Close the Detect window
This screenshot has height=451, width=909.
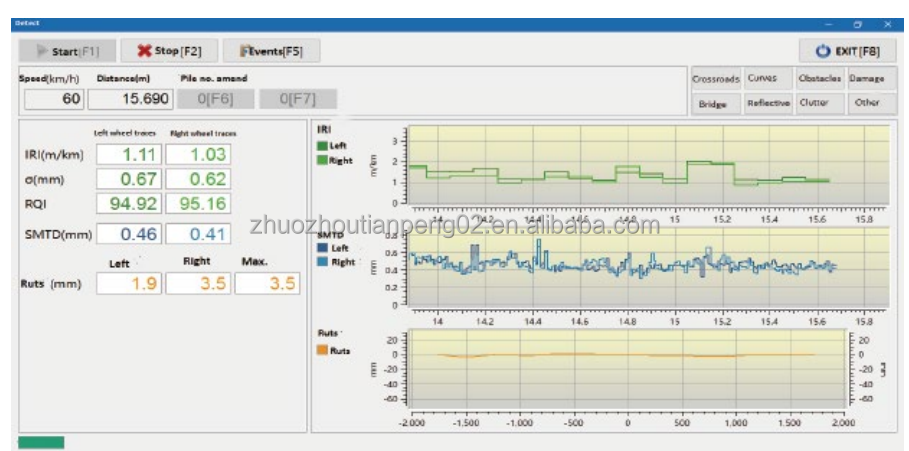click(x=888, y=24)
